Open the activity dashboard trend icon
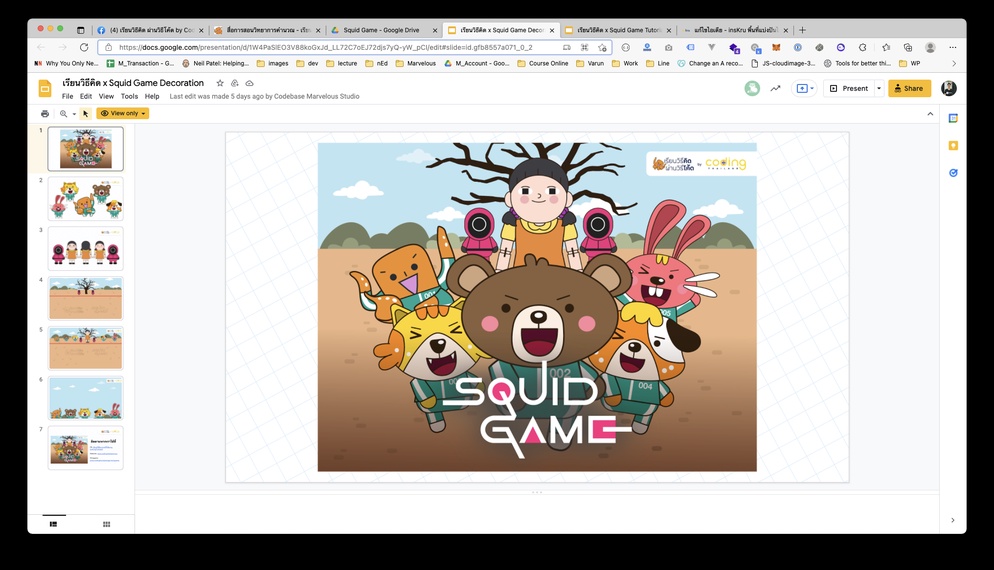The height and width of the screenshot is (570, 994). (x=775, y=88)
